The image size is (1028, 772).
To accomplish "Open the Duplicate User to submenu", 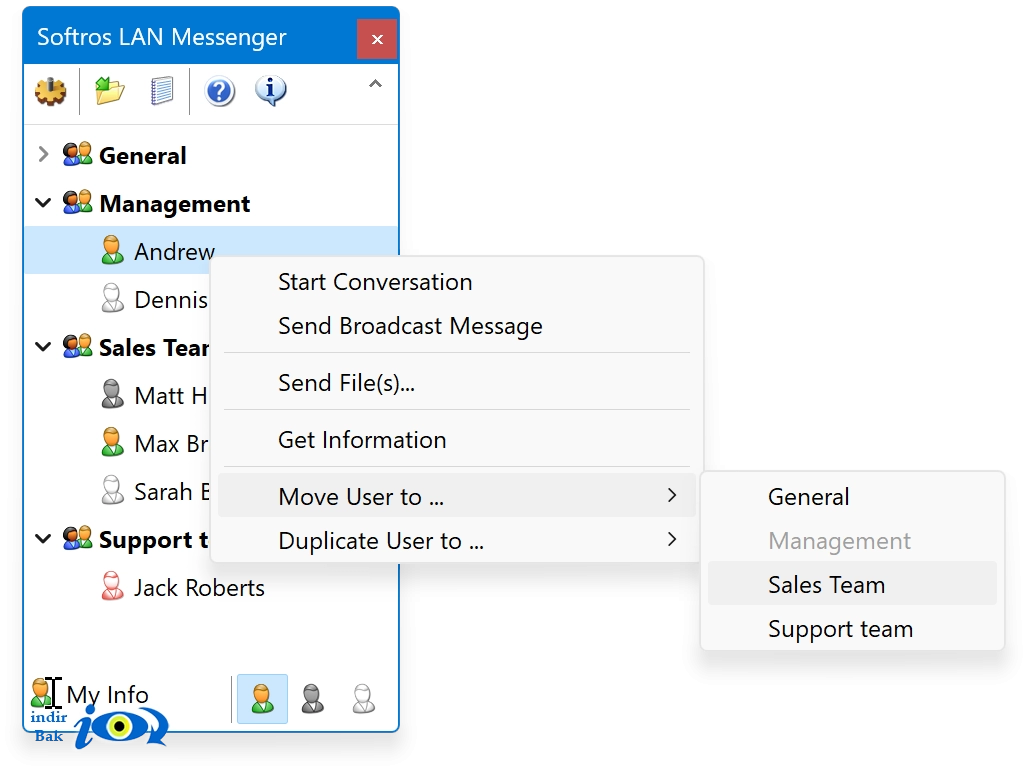I will point(457,540).
